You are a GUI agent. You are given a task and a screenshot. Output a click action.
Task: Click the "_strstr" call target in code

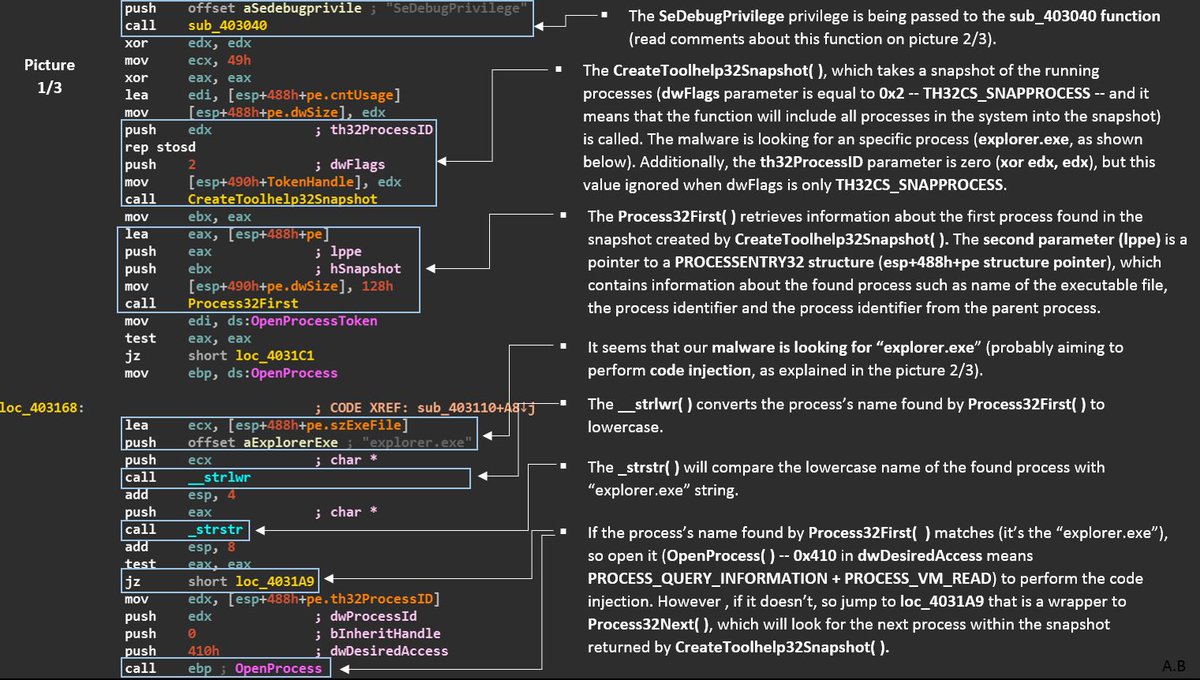coord(215,529)
